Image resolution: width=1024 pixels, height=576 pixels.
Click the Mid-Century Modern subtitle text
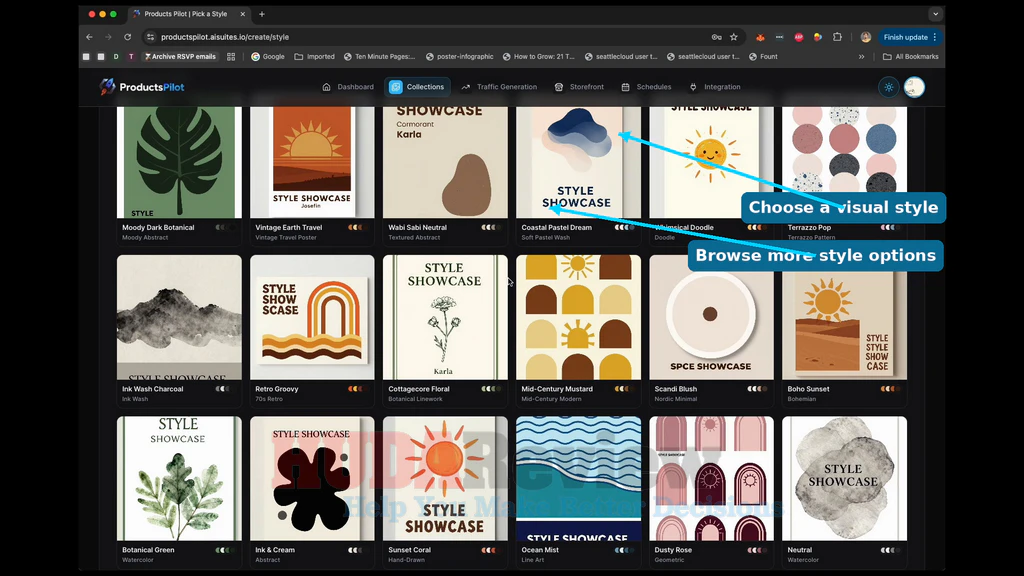point(551,398)
